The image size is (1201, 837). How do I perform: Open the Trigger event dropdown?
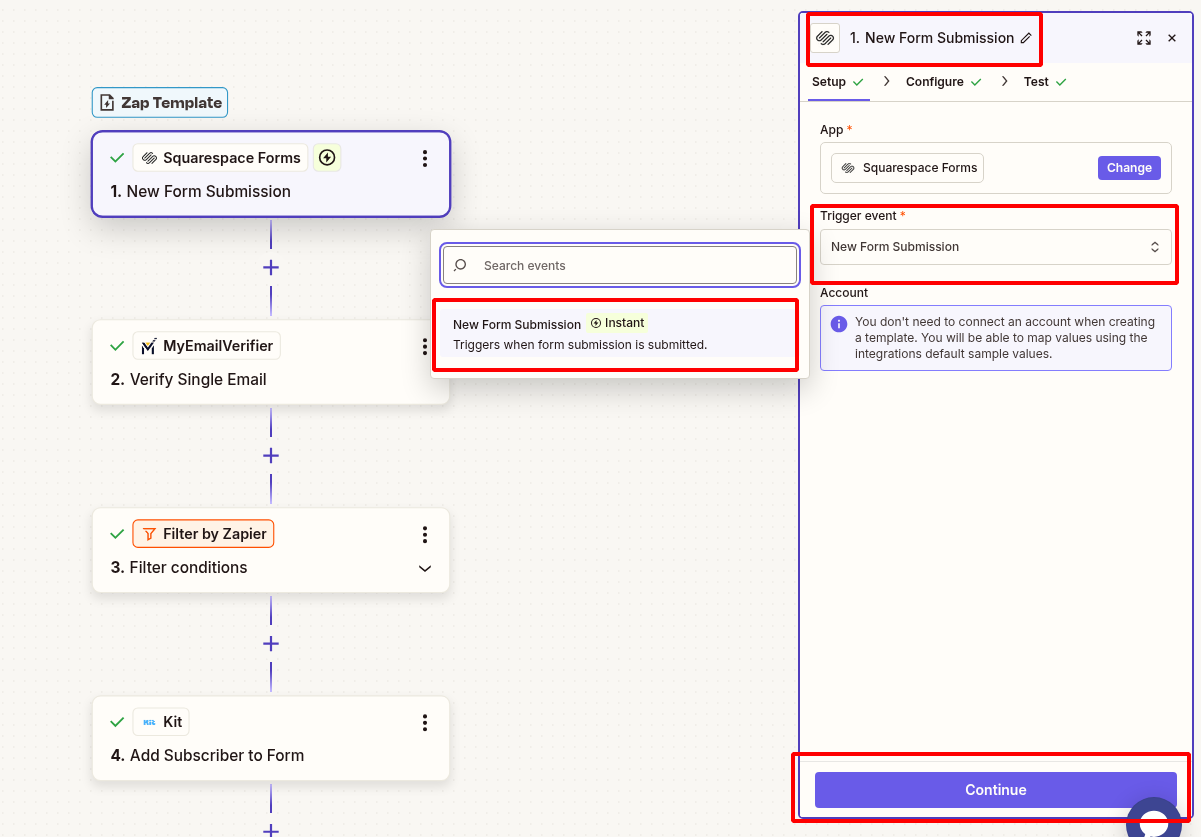pyautogui.click(x=995, y=246)
